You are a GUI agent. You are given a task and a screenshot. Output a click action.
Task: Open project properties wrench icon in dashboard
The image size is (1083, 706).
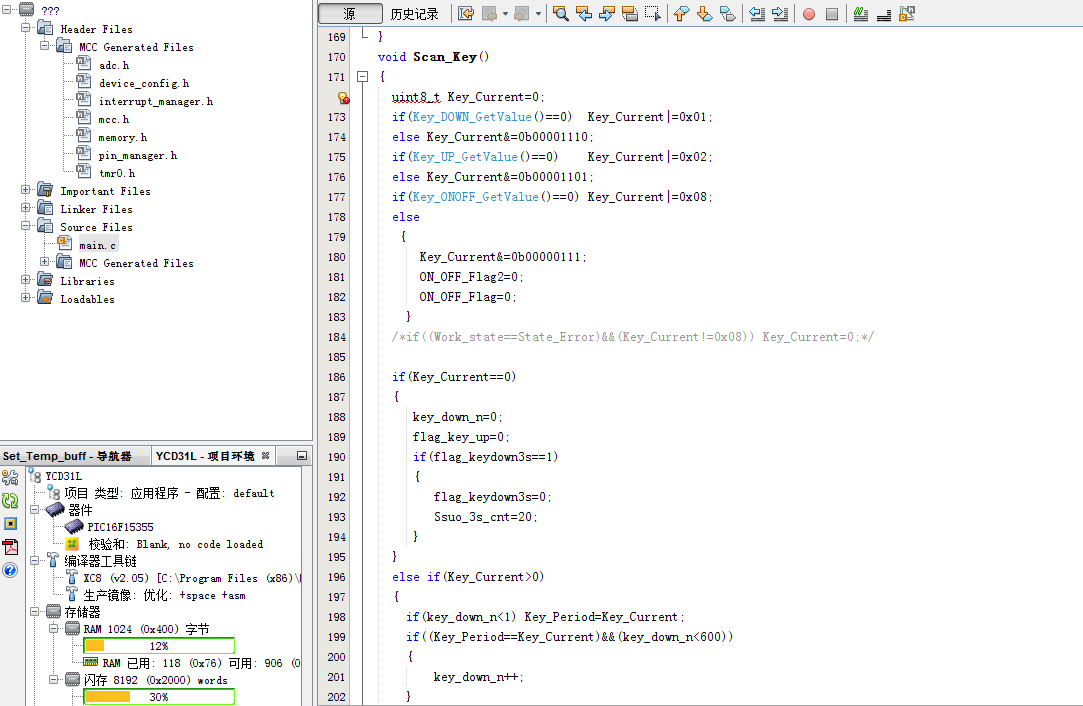[10, 478]
